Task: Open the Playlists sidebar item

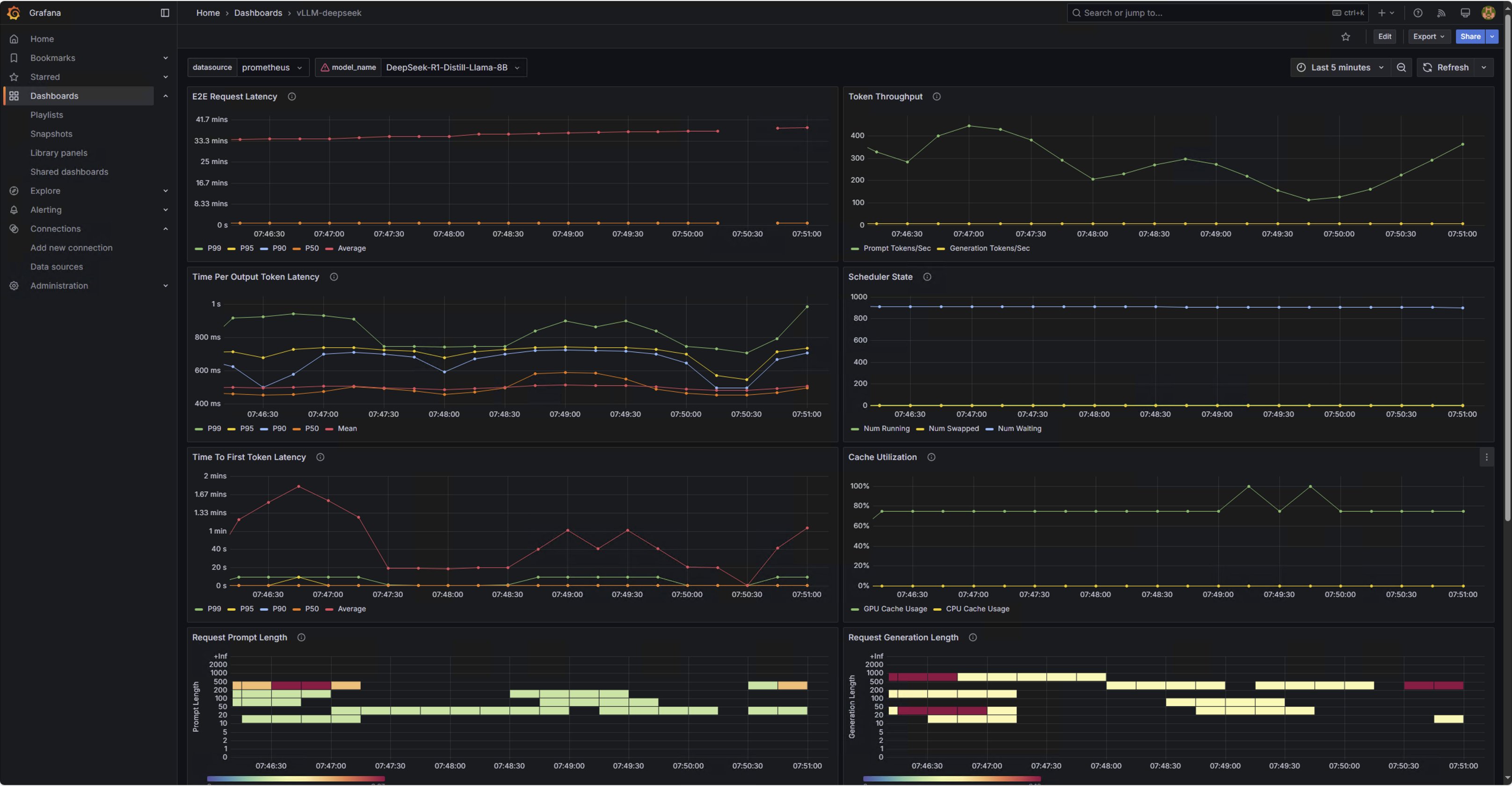Action: click(x=46, y=115)
